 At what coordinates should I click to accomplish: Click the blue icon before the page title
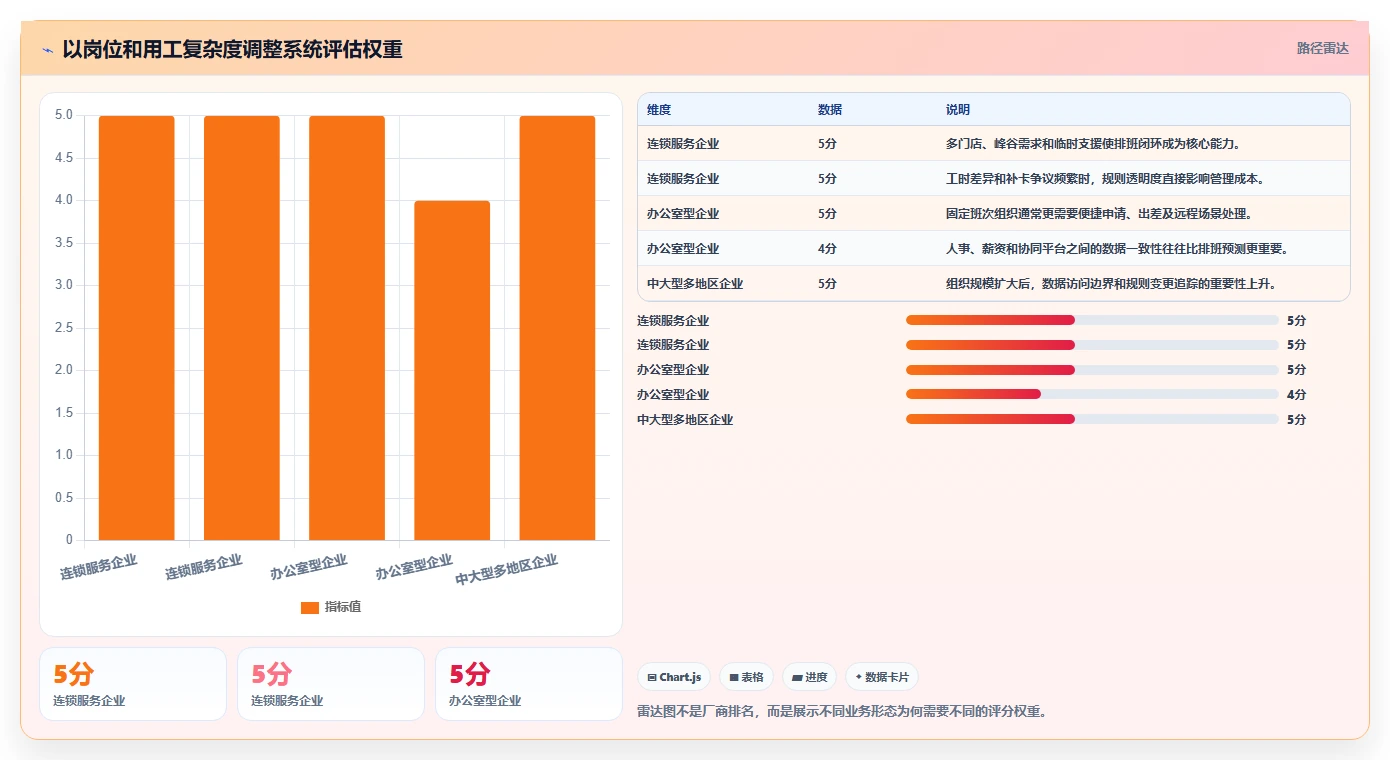click(x=48, y=50)
